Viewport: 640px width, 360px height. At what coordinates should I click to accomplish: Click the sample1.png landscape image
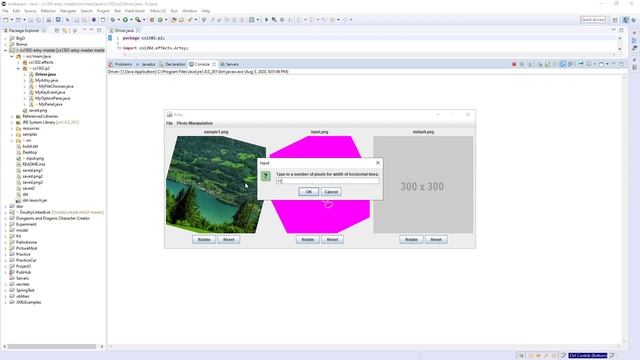[216, 184]
